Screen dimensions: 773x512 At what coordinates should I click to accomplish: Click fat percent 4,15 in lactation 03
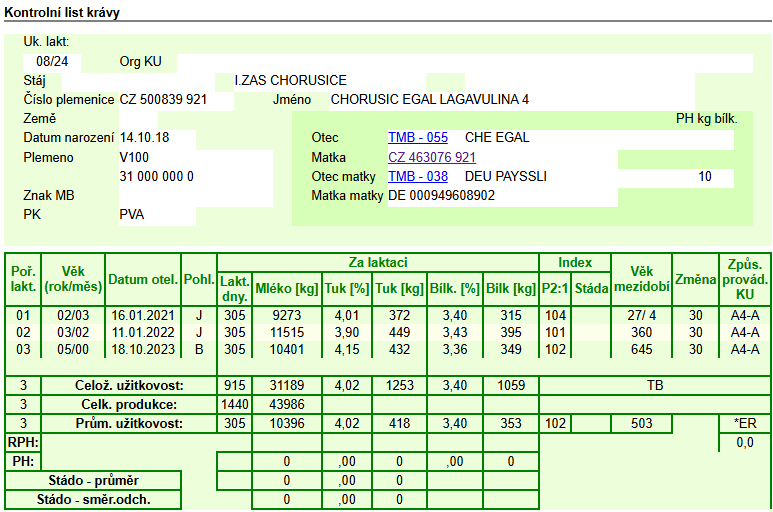pyautogui.click(x=347, y=349)
